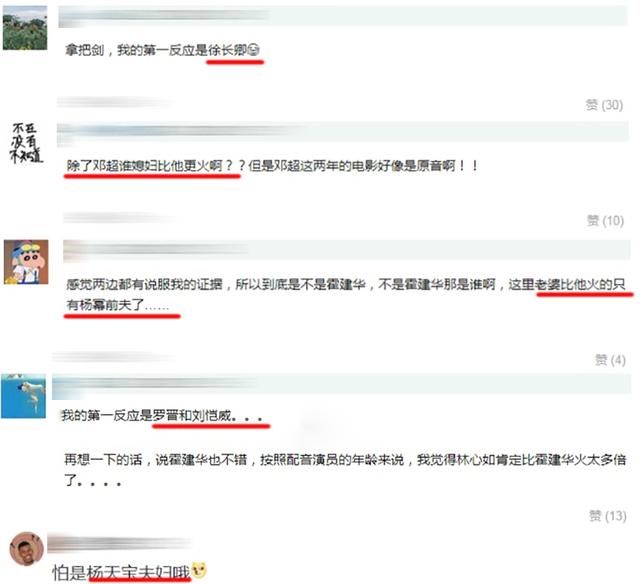The width and height of the screenshot is (640, 584).
Task: Like the comment with 赞 (10)
Action: click(605, 221)
